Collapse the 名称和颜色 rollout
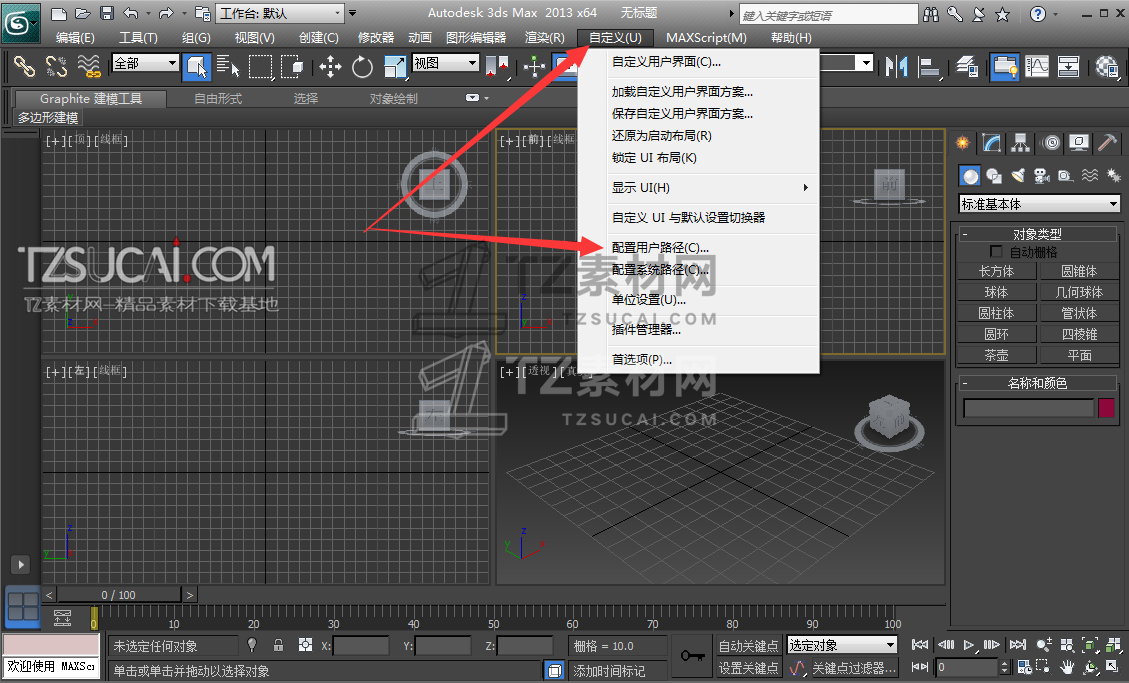The height and width of the screenshot is (683, 1129). click(1036, 383)
